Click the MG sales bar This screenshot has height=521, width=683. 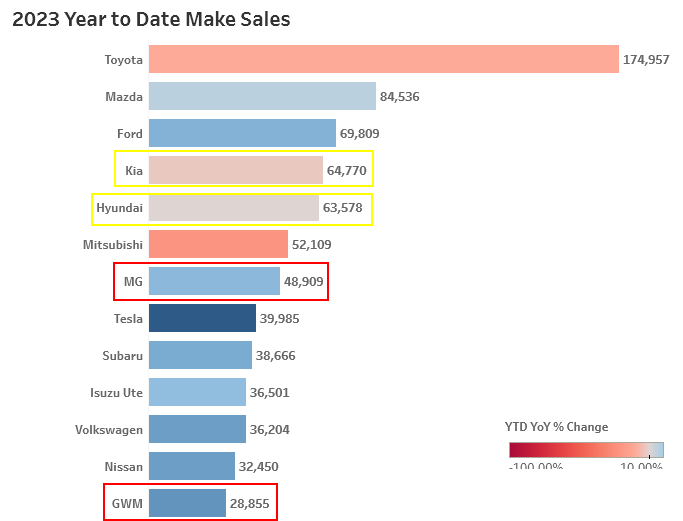pos(214,281)
